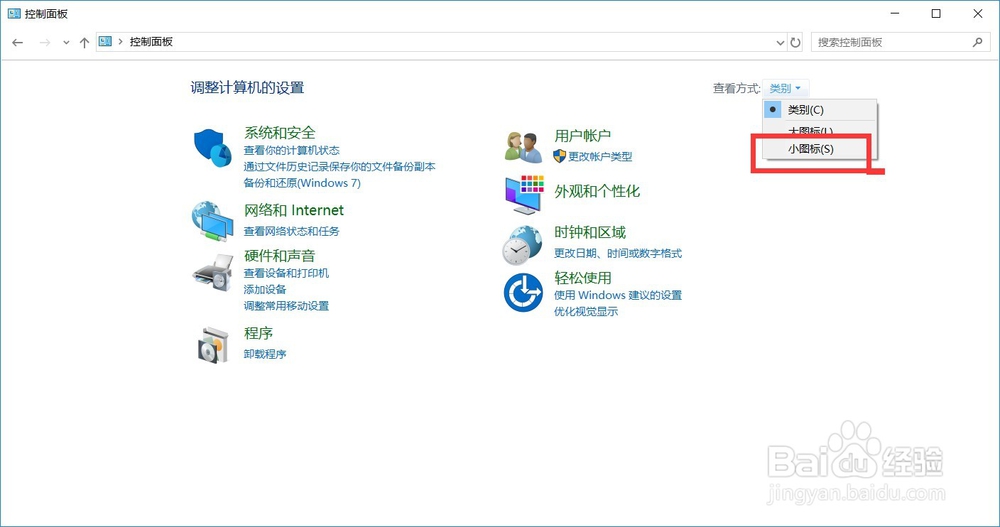Viewport: 1000px width, 527px height.
Task: Open the Network and Internet globe icon
Action: tap(212, 221)
